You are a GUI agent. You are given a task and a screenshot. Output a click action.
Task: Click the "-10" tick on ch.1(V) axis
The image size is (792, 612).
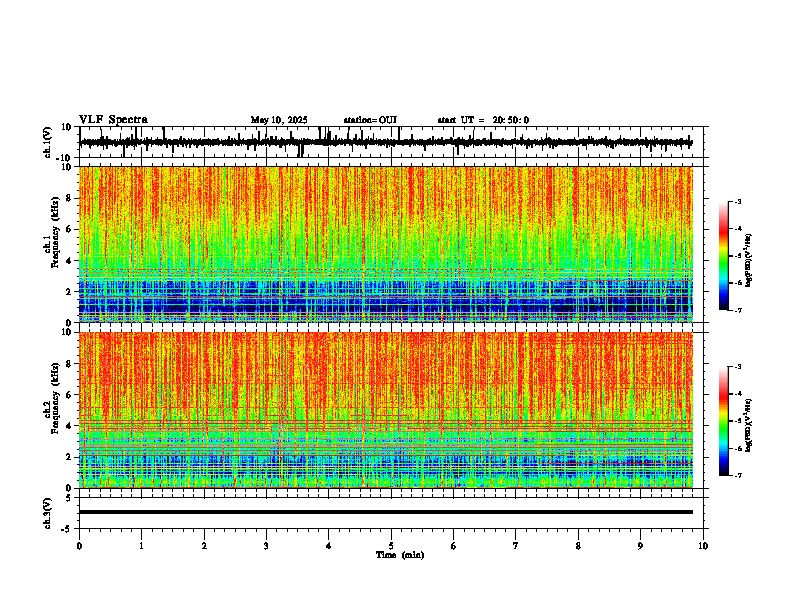(x=64, y=158)
